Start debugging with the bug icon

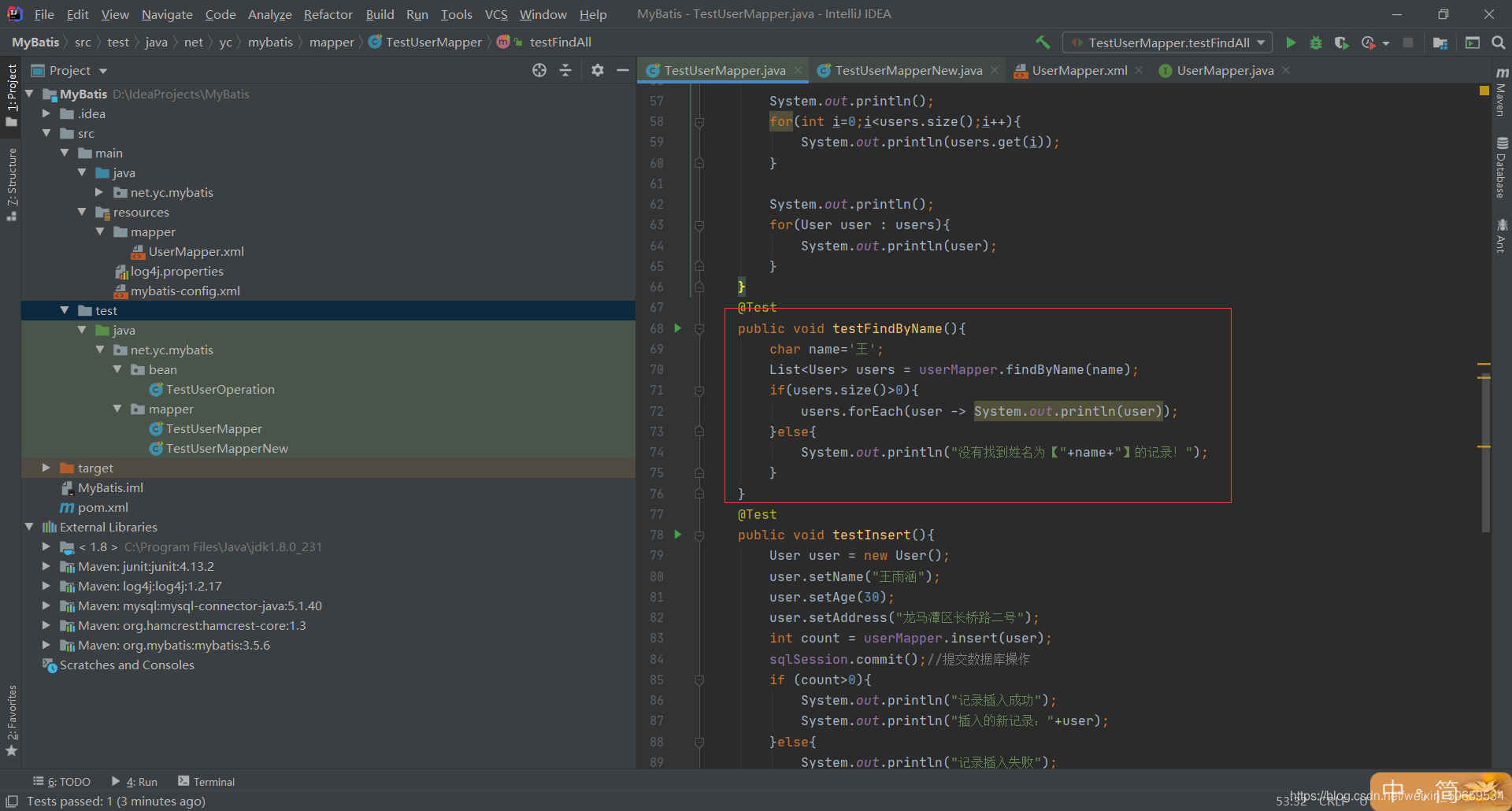1316,43
